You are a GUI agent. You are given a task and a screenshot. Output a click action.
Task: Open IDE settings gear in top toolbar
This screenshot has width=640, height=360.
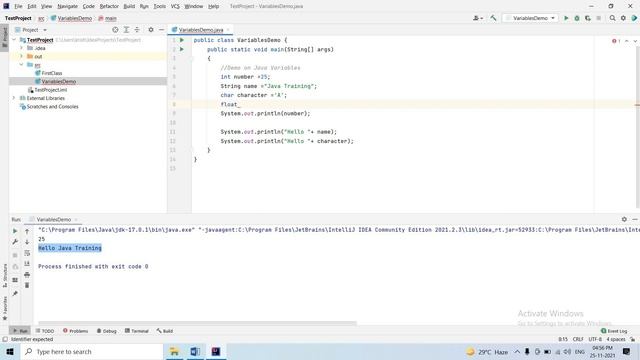[x=623, y=18]
